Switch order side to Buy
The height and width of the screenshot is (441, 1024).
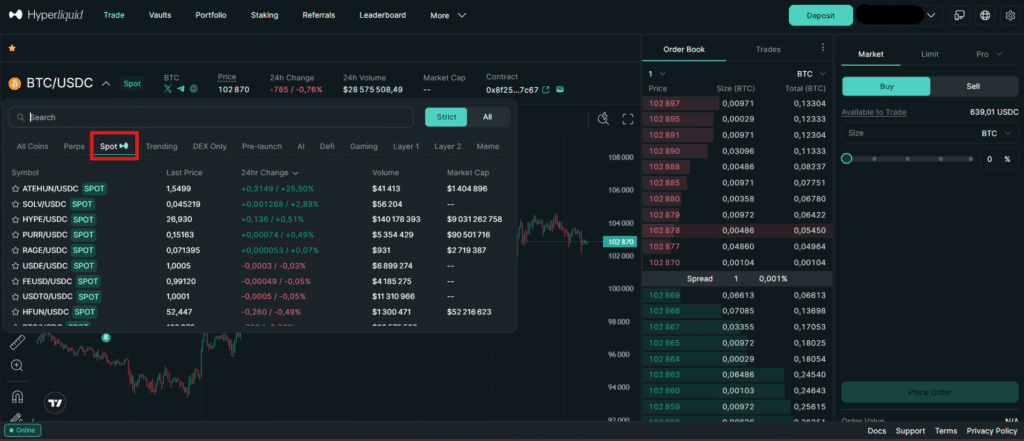(886, 86)
